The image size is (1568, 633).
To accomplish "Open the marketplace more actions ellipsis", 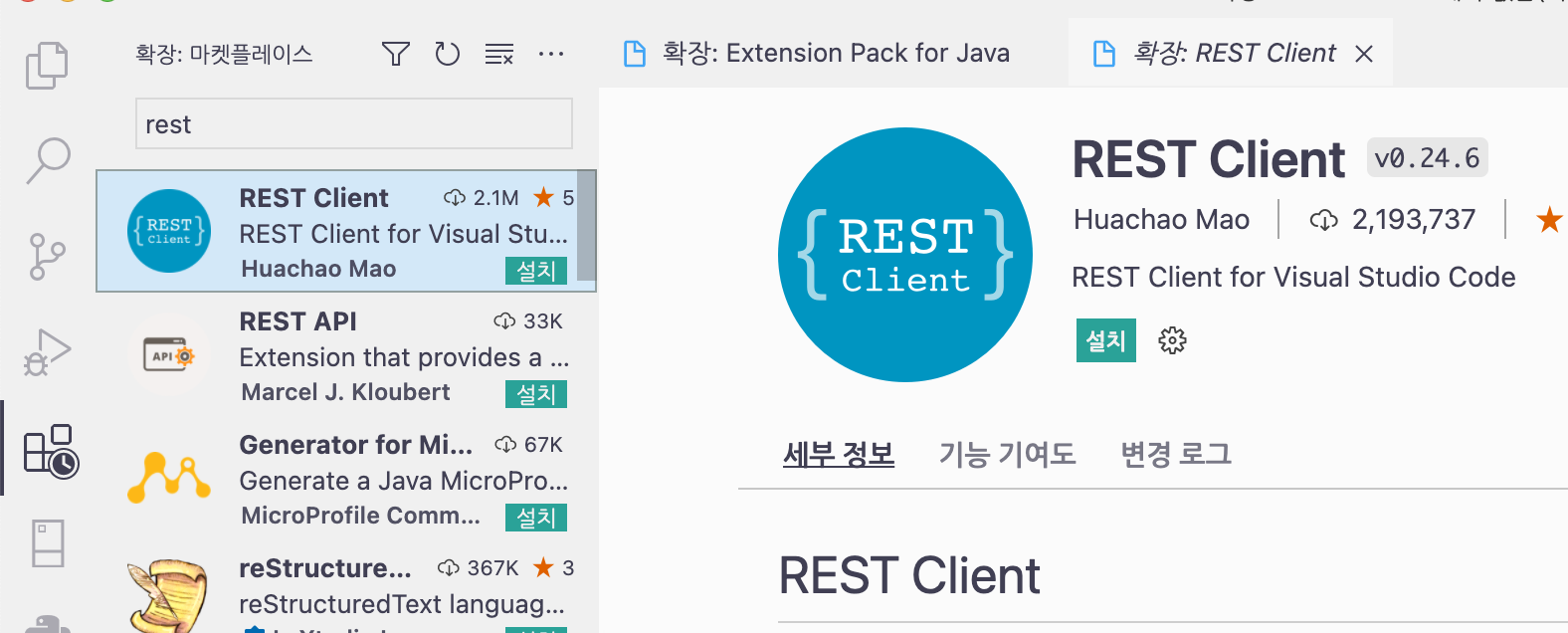I will pos(551,54).
